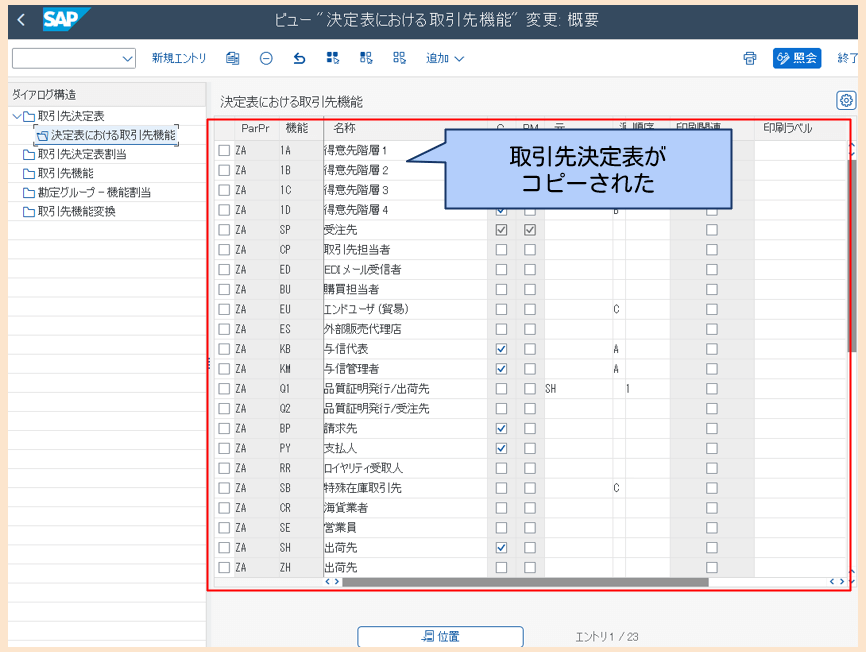Toggle the checked checkbox in 請求先 row
Viewport: 866px width, 652px height.
[x=501, y=428]
